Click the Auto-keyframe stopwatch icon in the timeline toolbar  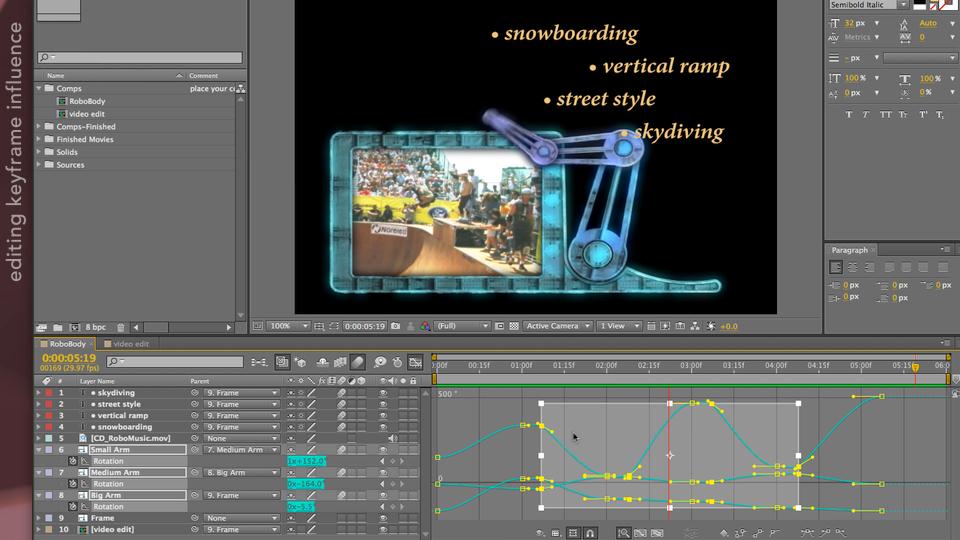pyautogui.click(x=397, y=362)
